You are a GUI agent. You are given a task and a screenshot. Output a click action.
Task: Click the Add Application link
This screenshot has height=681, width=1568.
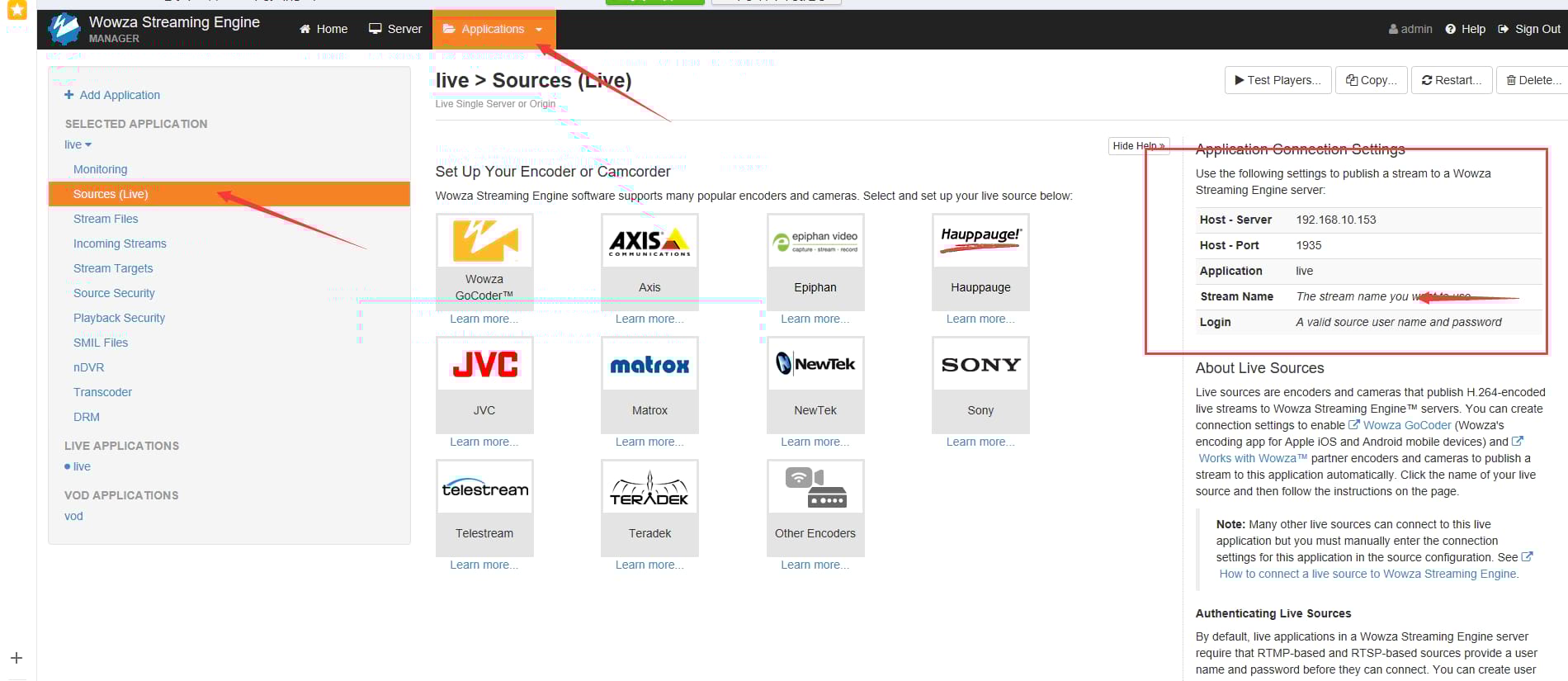[120, 95]
